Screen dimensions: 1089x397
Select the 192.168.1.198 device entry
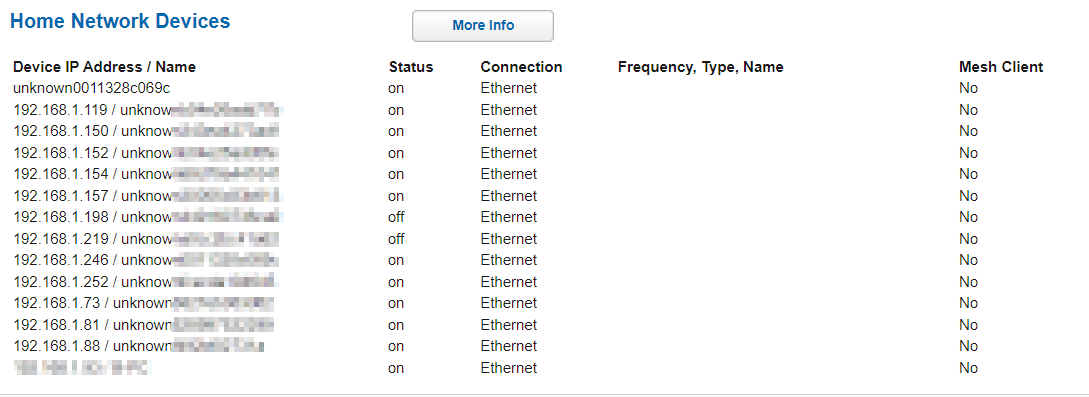click(148, 217)
